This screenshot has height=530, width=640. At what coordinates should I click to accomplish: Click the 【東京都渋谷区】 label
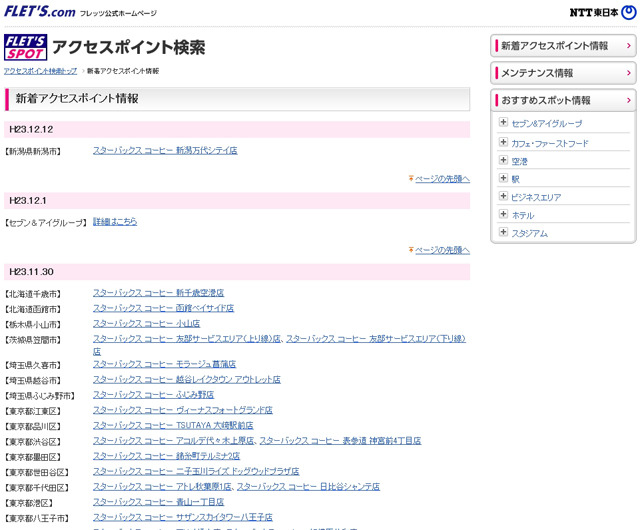[x=33, y=442]
